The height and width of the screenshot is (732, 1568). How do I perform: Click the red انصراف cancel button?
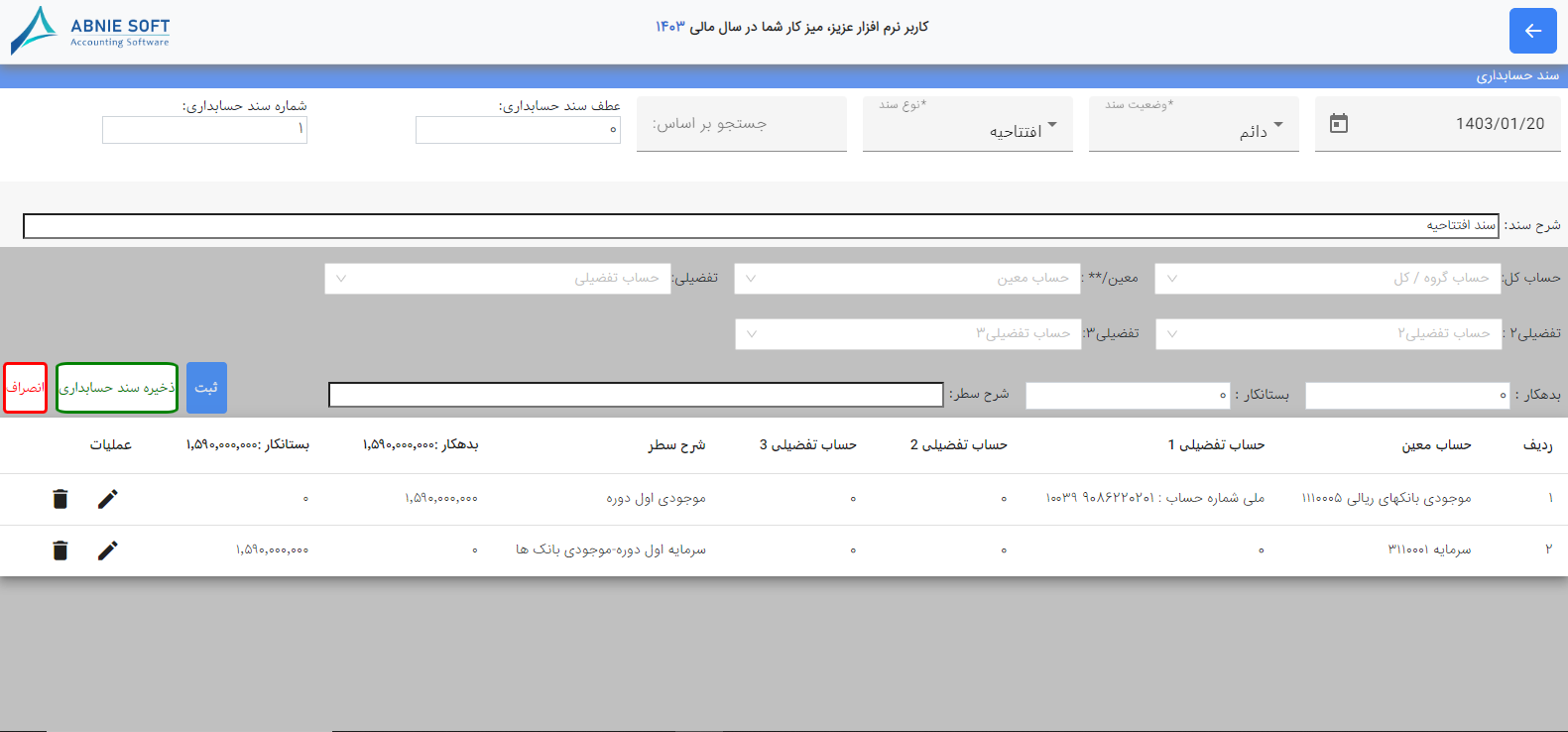coord(26,388)
